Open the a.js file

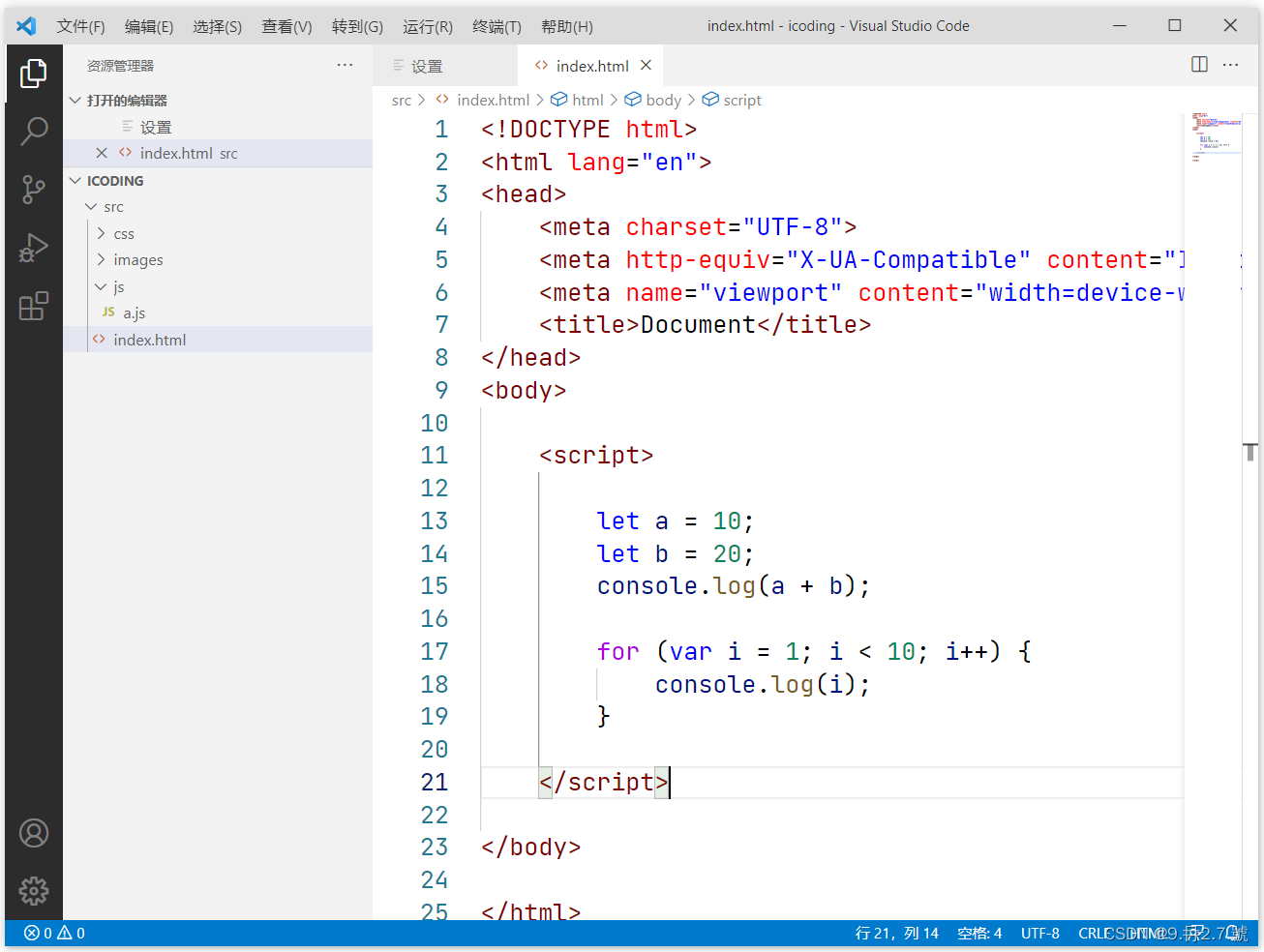pos(218,313)
